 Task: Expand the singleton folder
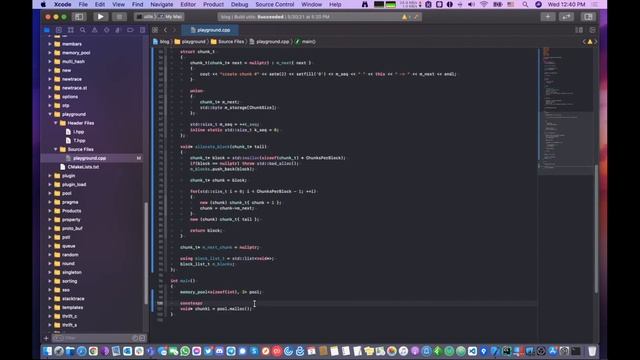tap(50, 272)
